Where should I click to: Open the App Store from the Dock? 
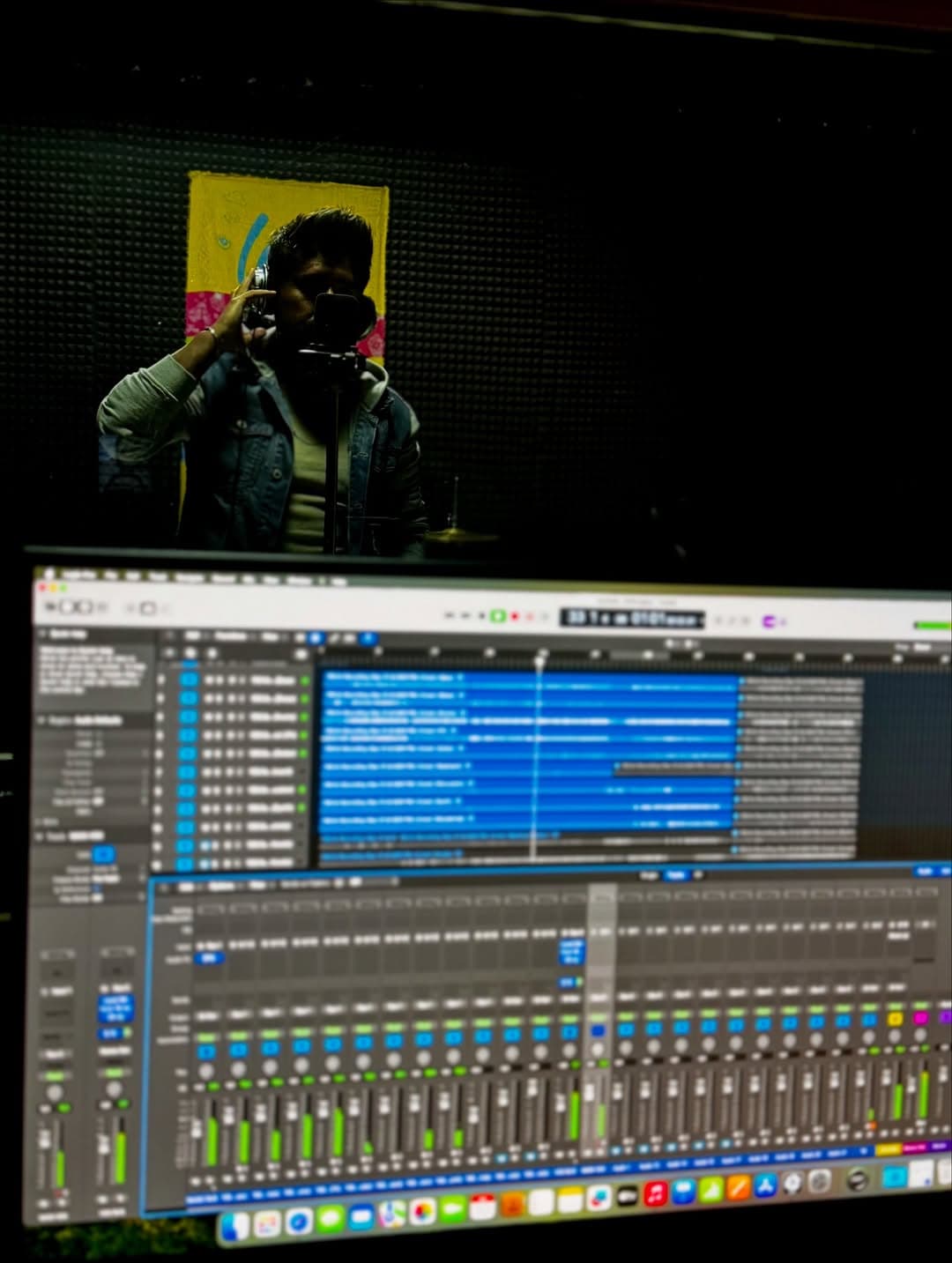[765, 1186]
